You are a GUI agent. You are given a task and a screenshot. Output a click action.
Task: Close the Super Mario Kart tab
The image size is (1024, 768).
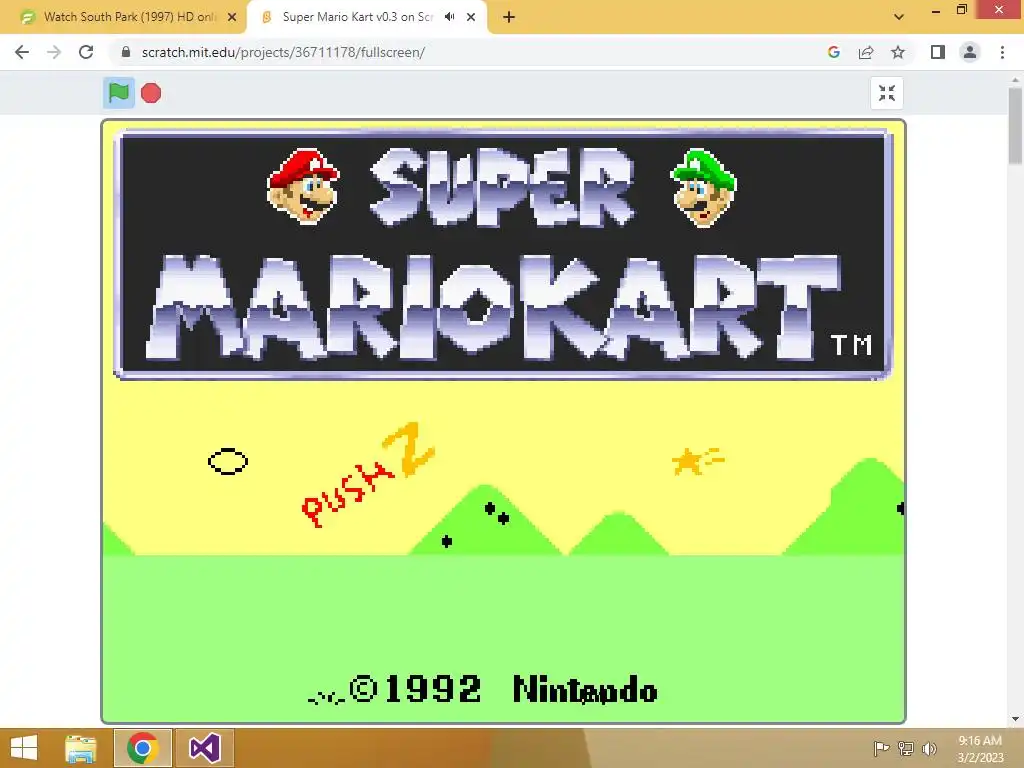471,18
